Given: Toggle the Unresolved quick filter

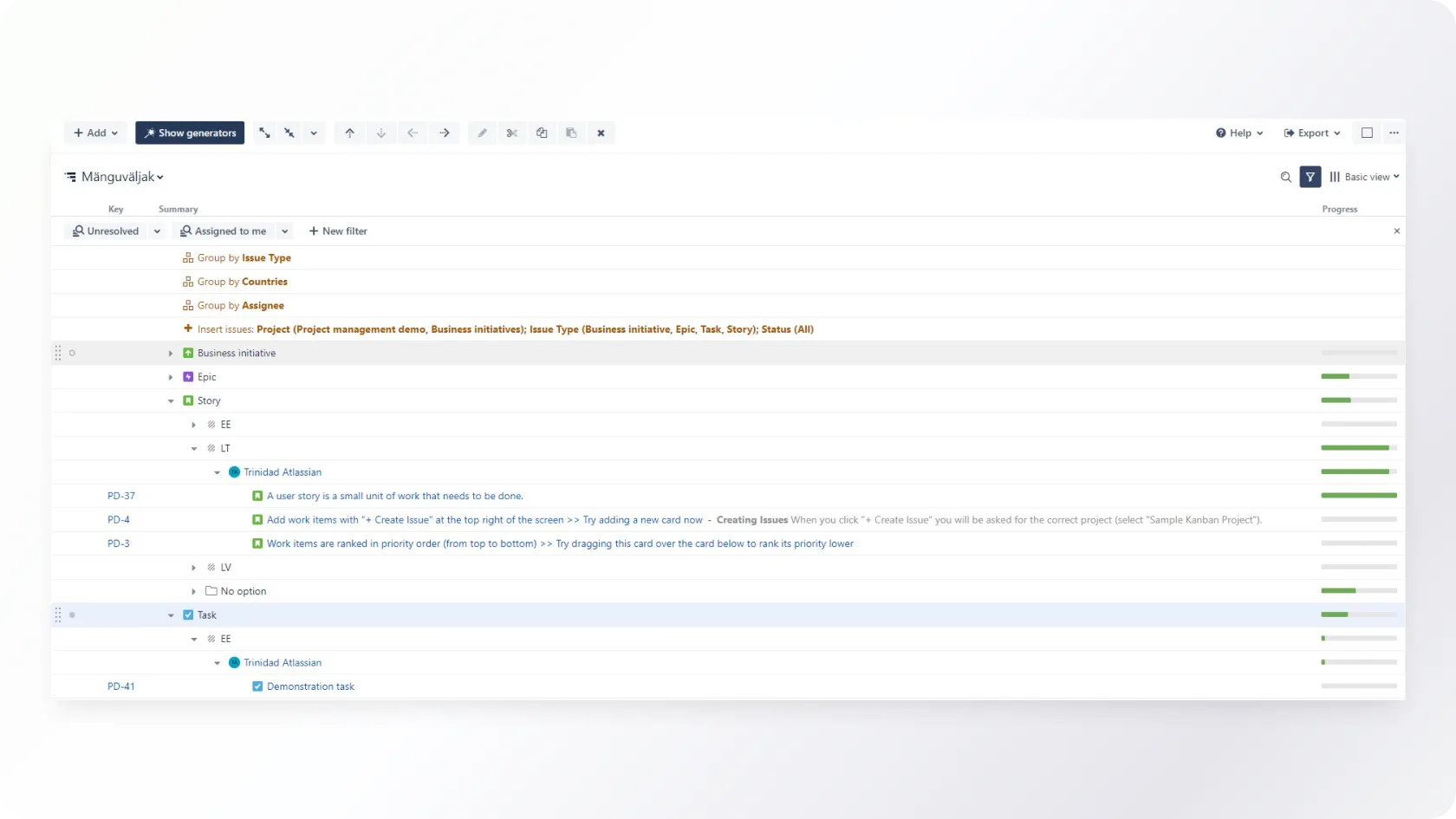Looking at the screenshot, I should (x=106, y=231).
